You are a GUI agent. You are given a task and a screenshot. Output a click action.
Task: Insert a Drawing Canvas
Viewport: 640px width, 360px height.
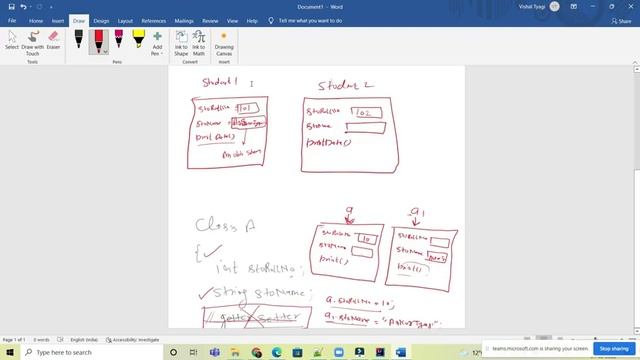click(224, 43)
